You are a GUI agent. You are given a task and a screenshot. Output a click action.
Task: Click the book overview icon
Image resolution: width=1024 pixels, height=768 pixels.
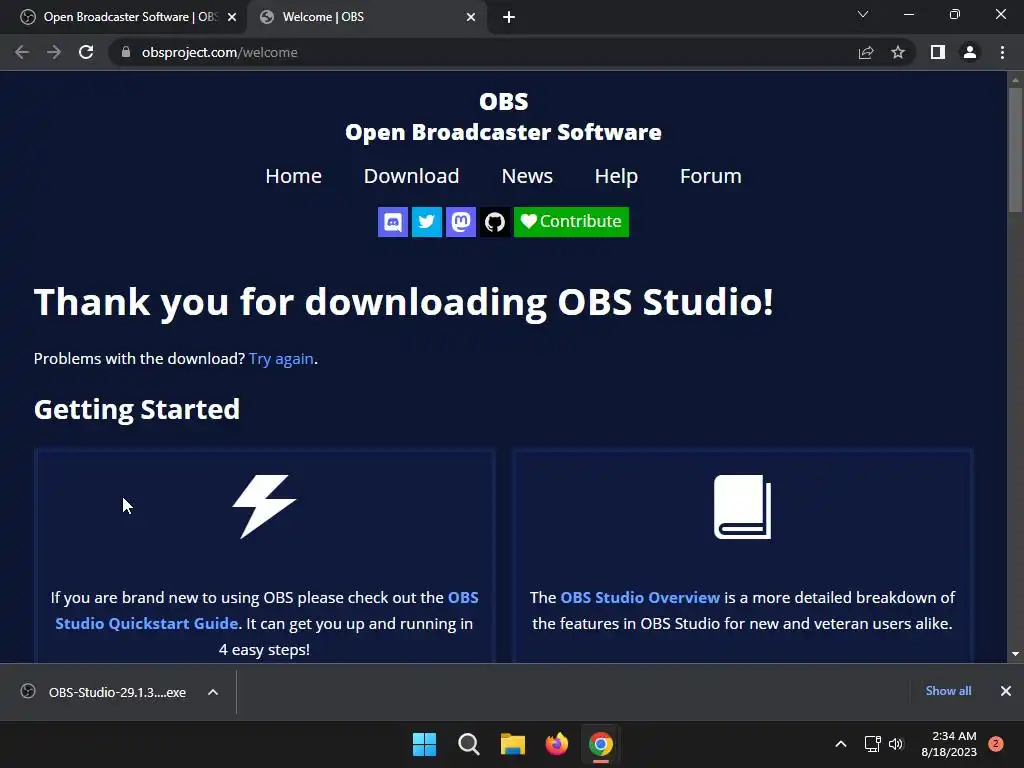pyautogui.click(x=743, y=507)
